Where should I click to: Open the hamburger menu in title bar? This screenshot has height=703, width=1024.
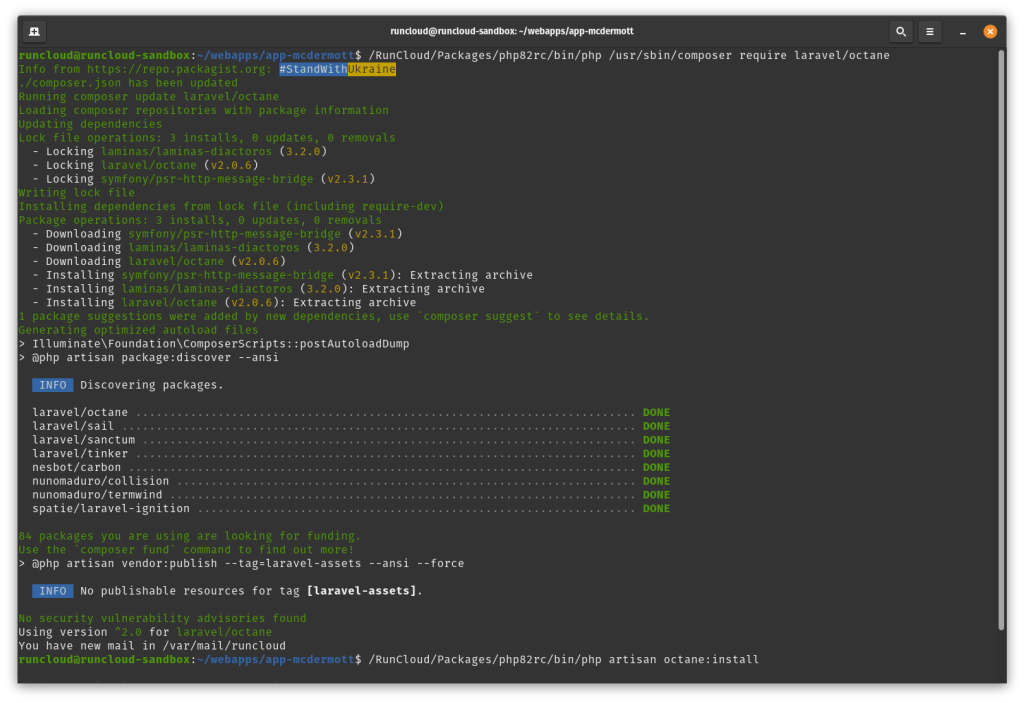(x=929, y=31)
